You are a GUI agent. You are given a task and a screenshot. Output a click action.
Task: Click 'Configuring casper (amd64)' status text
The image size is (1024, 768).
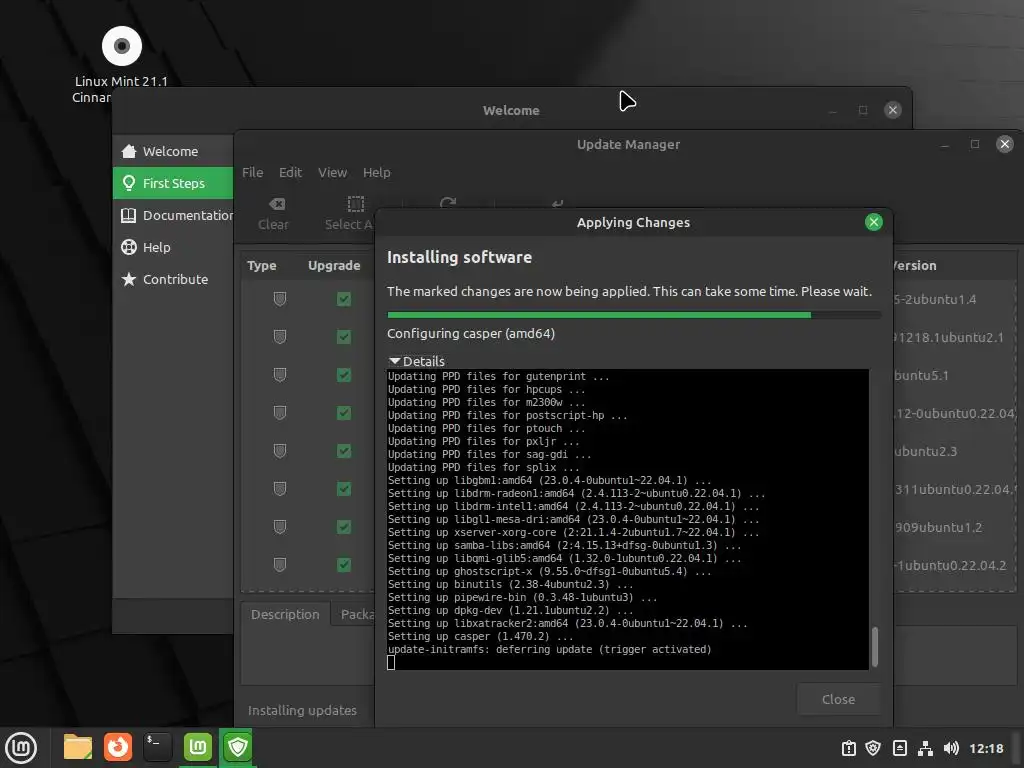pos(471,334)
